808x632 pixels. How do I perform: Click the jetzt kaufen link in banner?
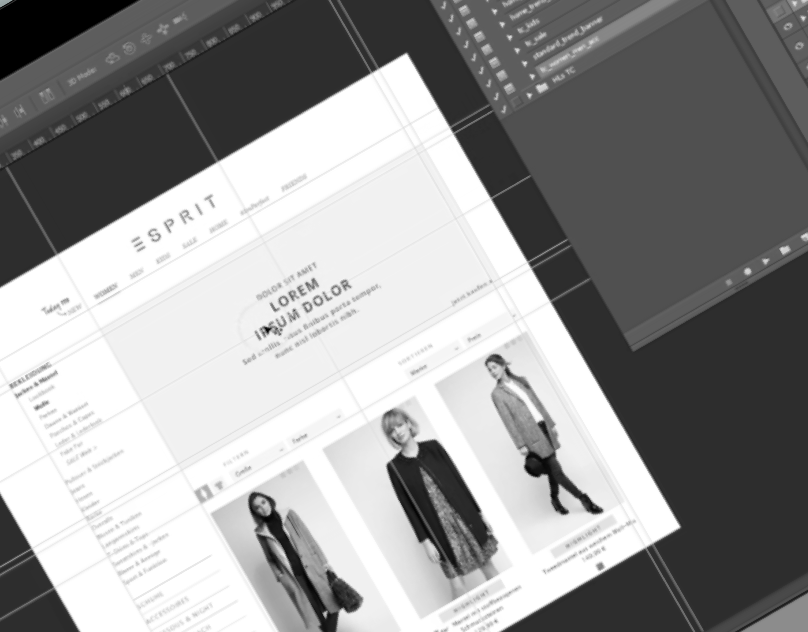(x=472, y=292)
